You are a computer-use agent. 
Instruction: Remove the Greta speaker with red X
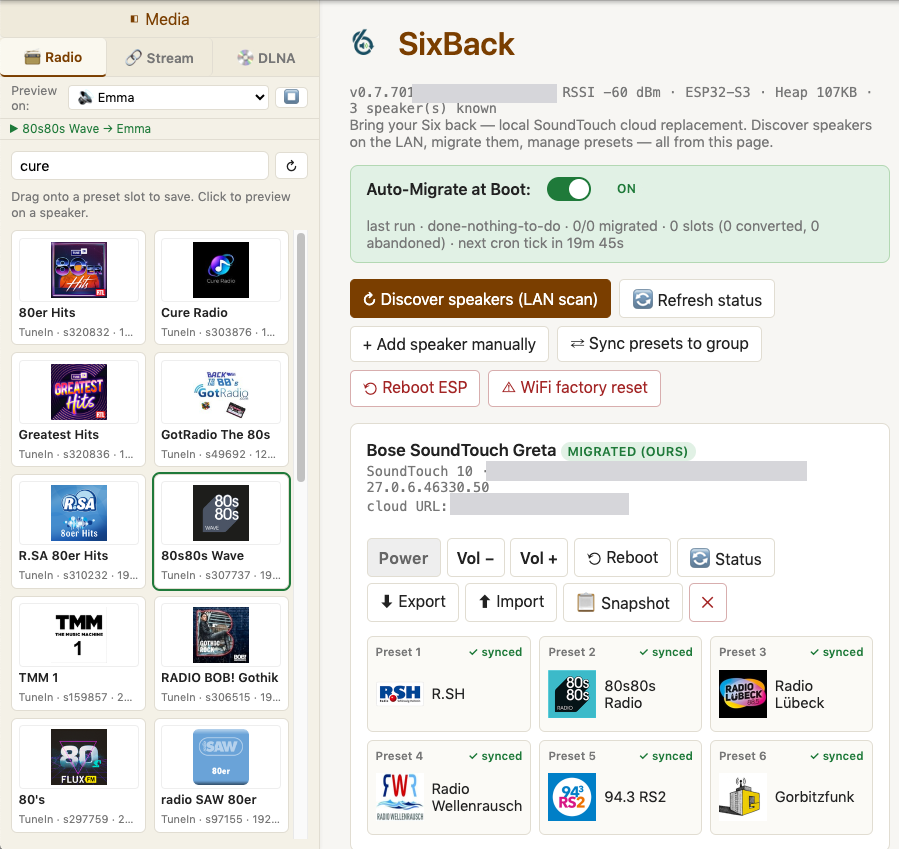click(x=708, y=602)
